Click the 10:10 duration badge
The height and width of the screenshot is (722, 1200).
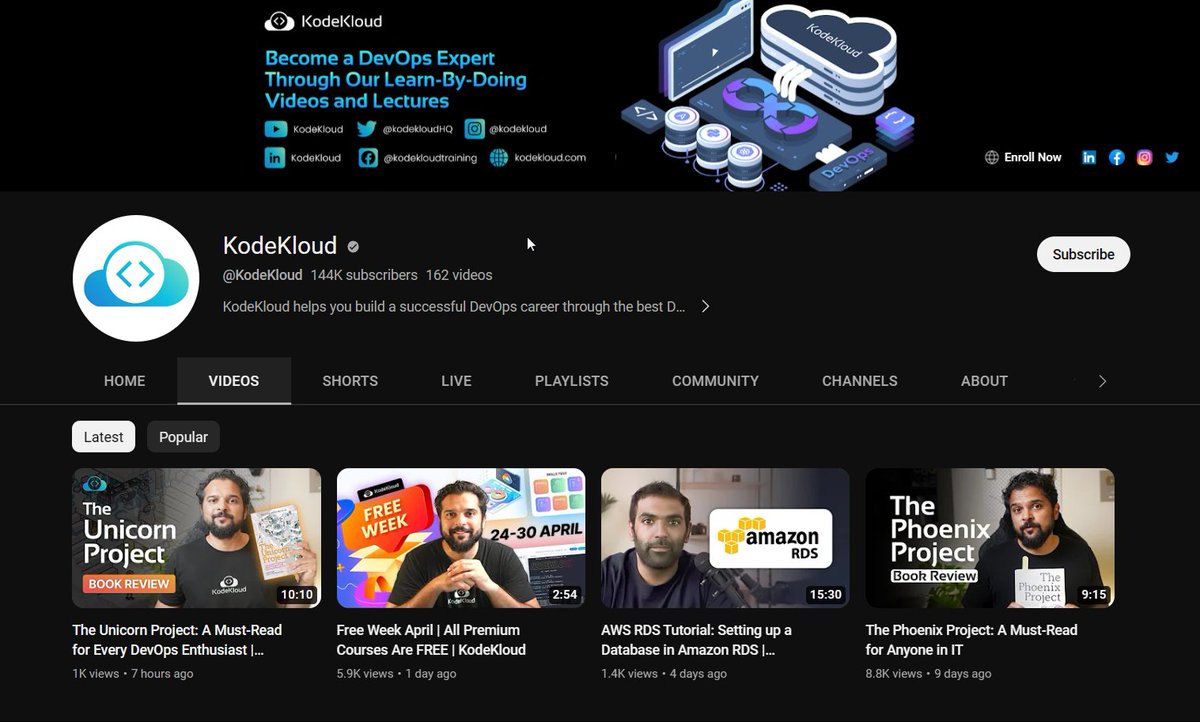click(297, 594)
